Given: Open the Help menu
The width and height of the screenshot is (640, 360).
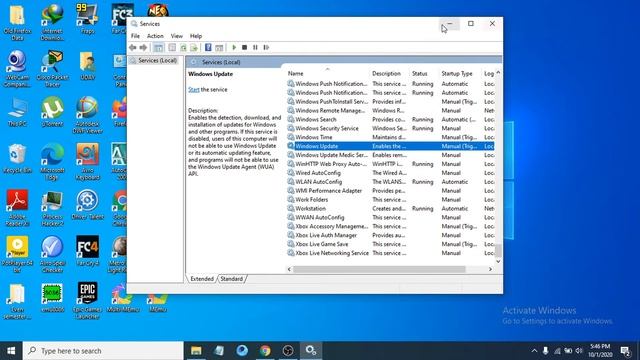Looking at the screenshot, I should (x=196, y=36).
